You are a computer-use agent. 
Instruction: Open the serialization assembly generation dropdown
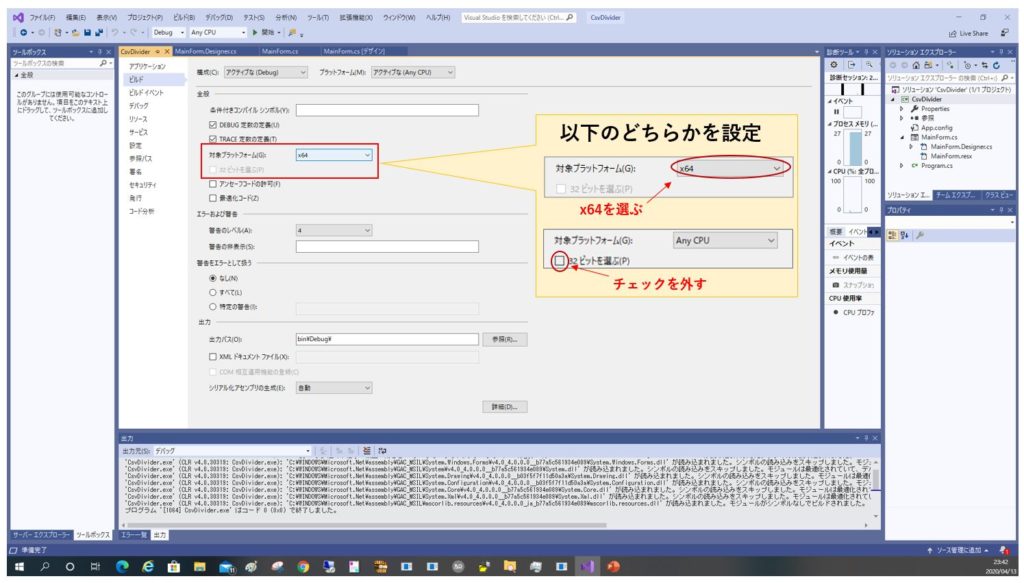click(334, 388)
